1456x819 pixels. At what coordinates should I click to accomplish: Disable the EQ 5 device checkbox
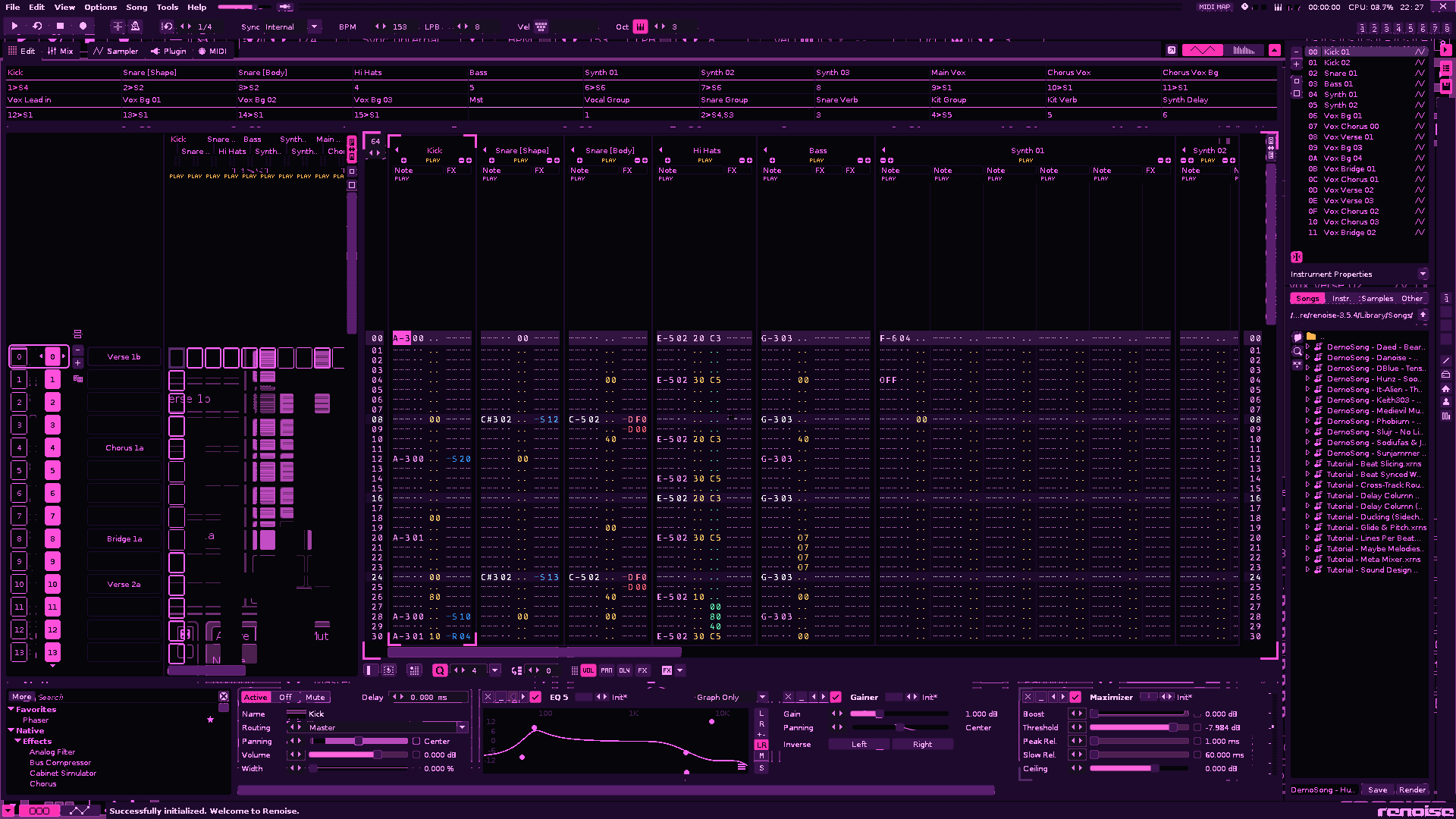click(535, 697)
